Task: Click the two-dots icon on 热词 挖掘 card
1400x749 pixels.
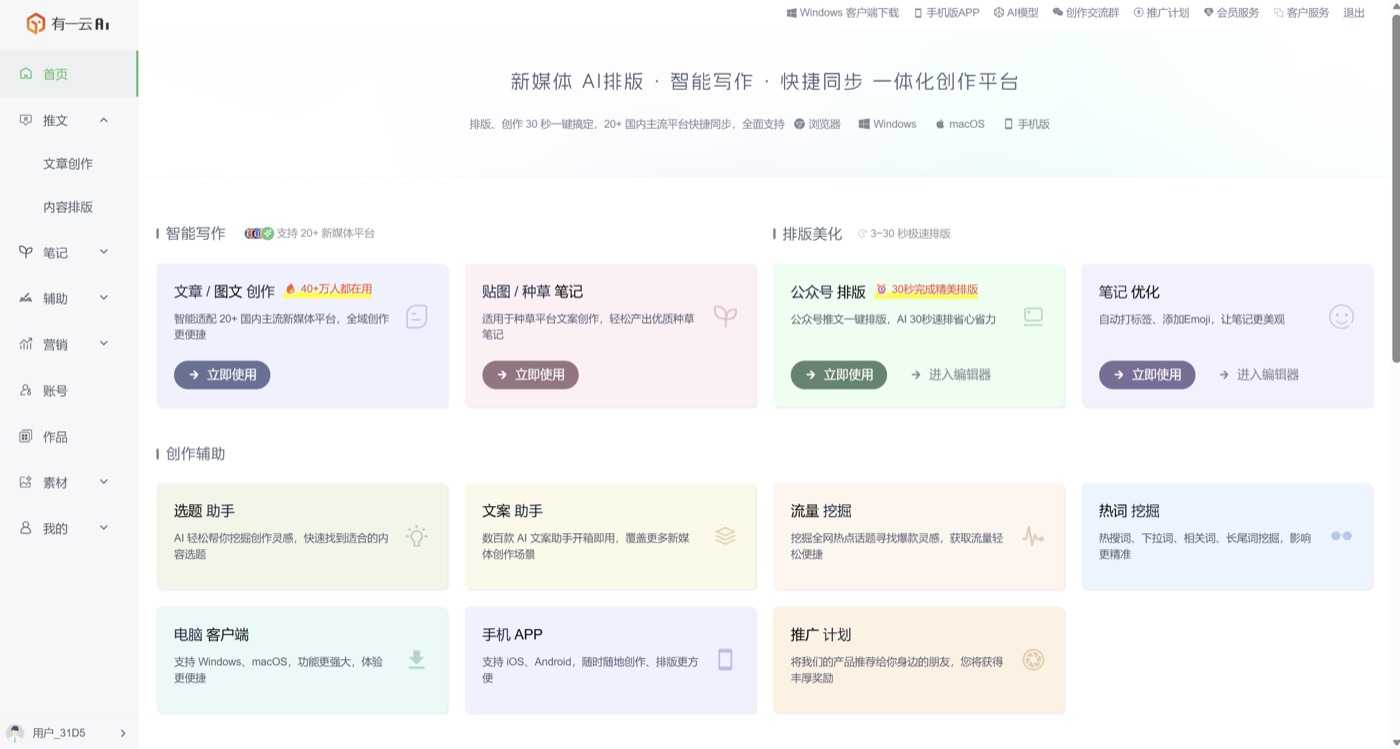Action: 1341,536
